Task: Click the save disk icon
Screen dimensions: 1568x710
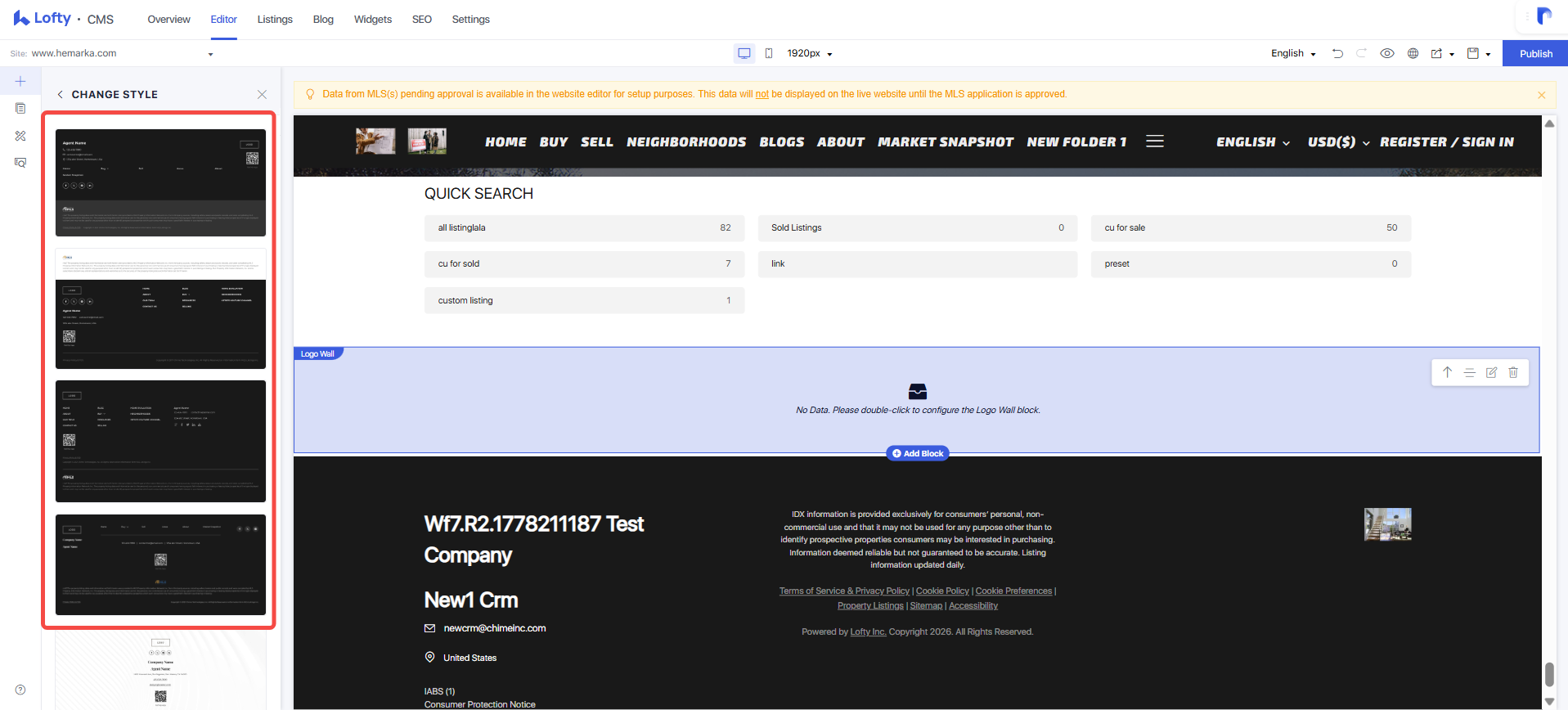Action: point(1473,53)
